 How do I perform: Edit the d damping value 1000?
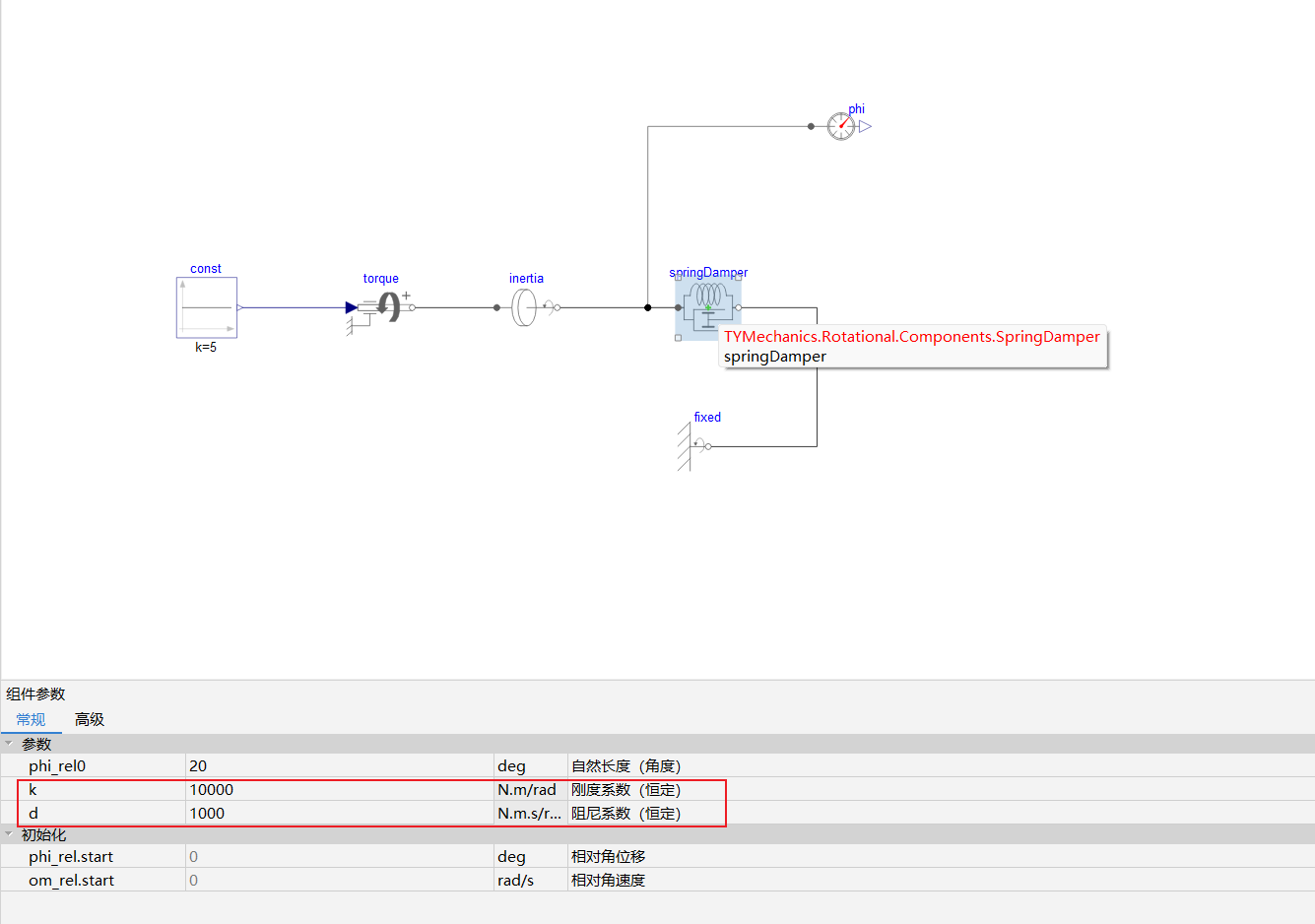340,813
